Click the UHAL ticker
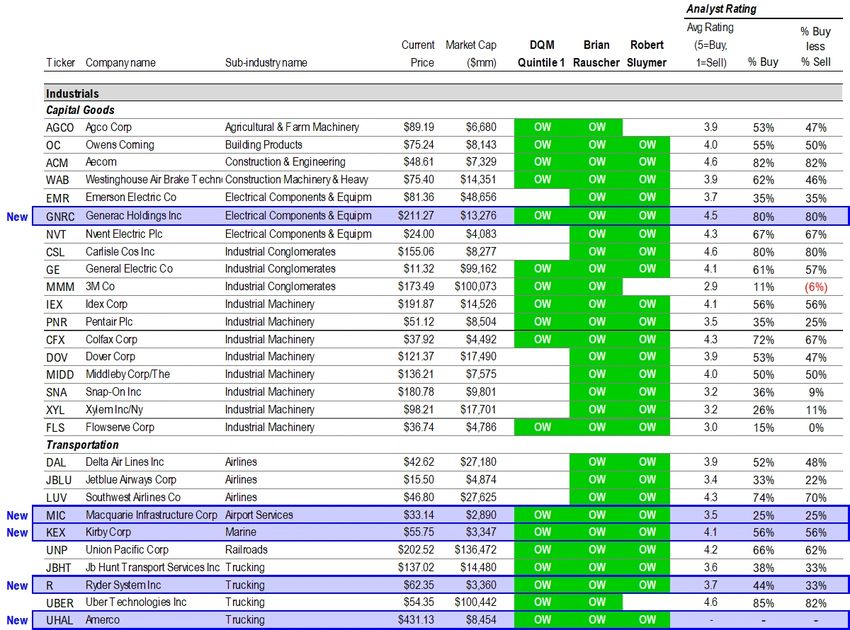Image resolution: width=850 pixels, height=630 pixels. (59, 620)
